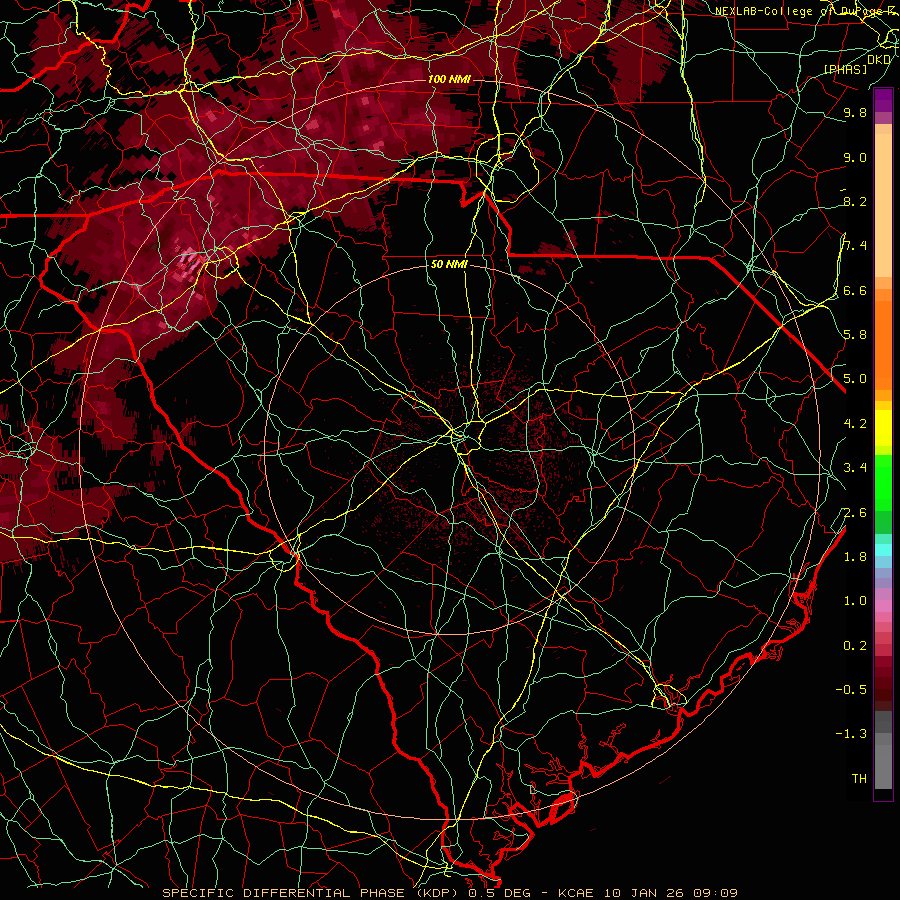This screenshot has height=900, width=900.
Task: Click the 9.8 value on the color scale
Action: point(855,112)
